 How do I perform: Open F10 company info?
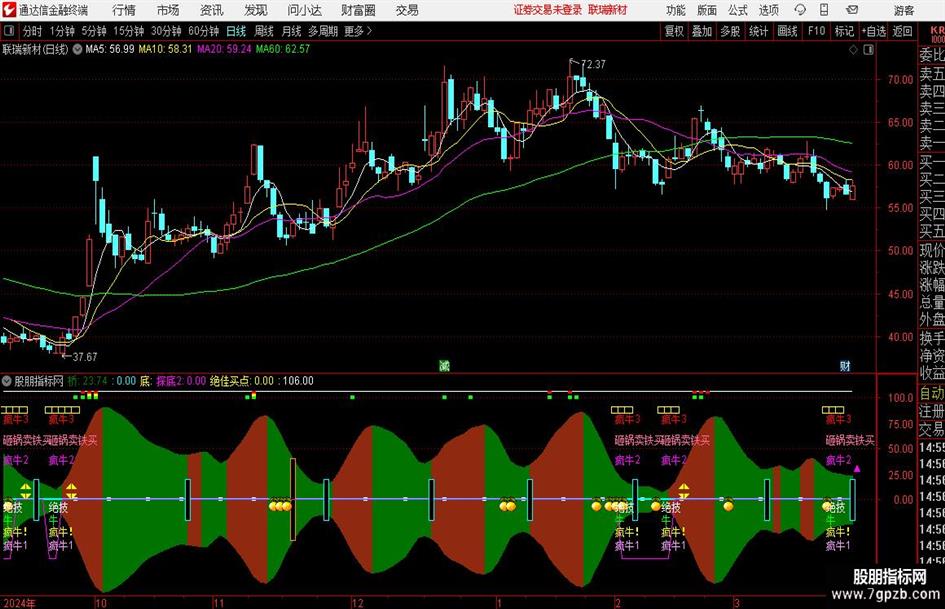pyautogui.click(x=816, y=31)
